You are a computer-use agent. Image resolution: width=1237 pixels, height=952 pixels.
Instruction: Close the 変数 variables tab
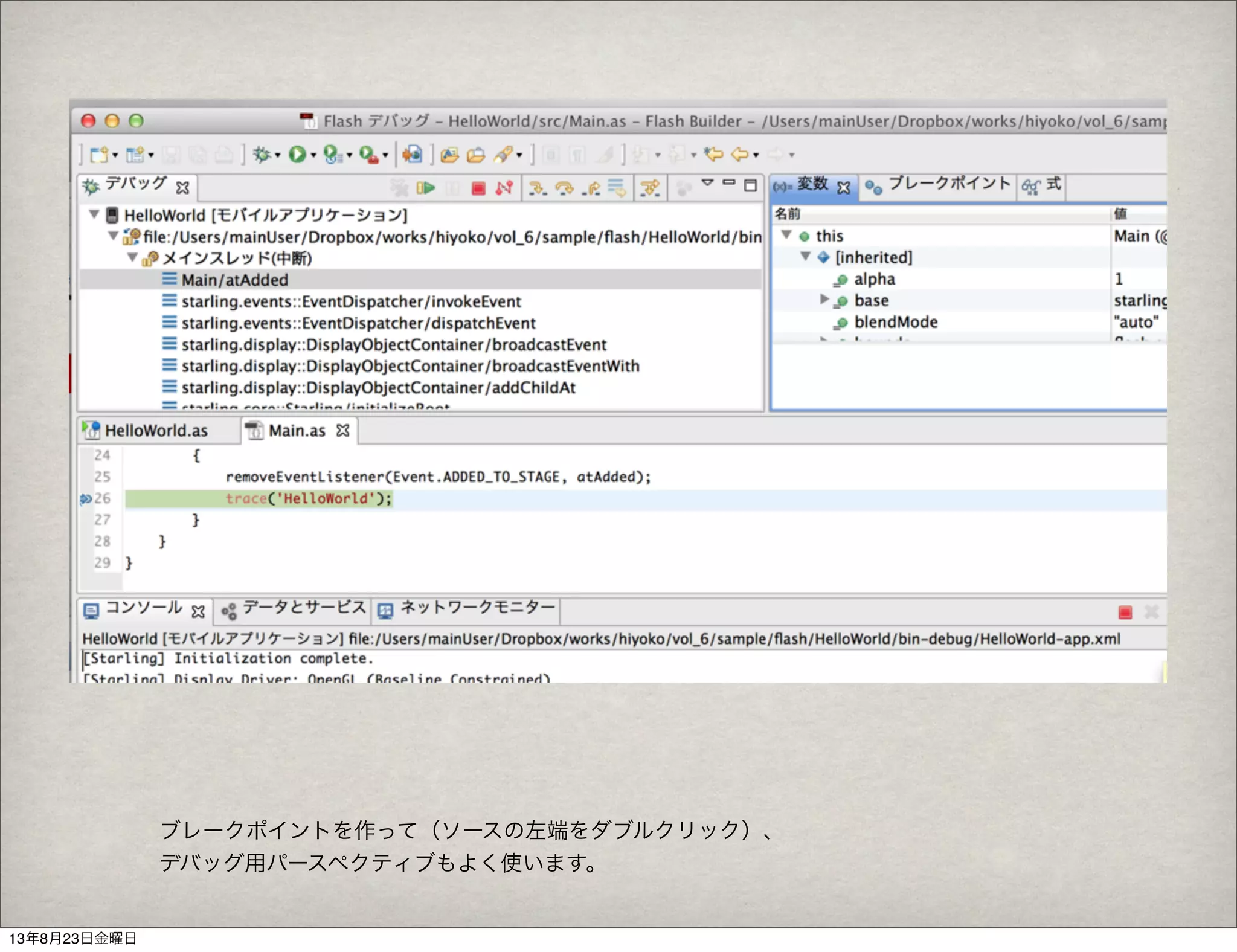[844, 188]
